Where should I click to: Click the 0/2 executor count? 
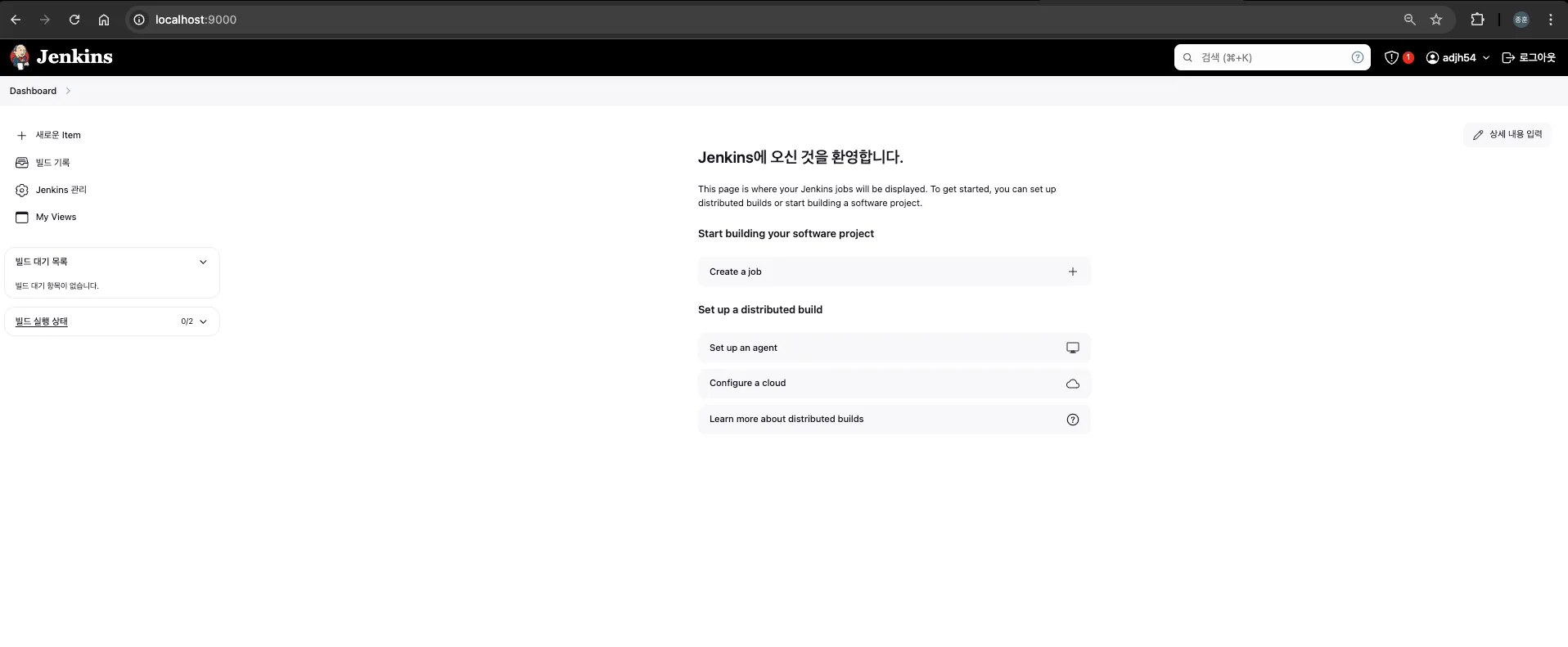point(187,321)
